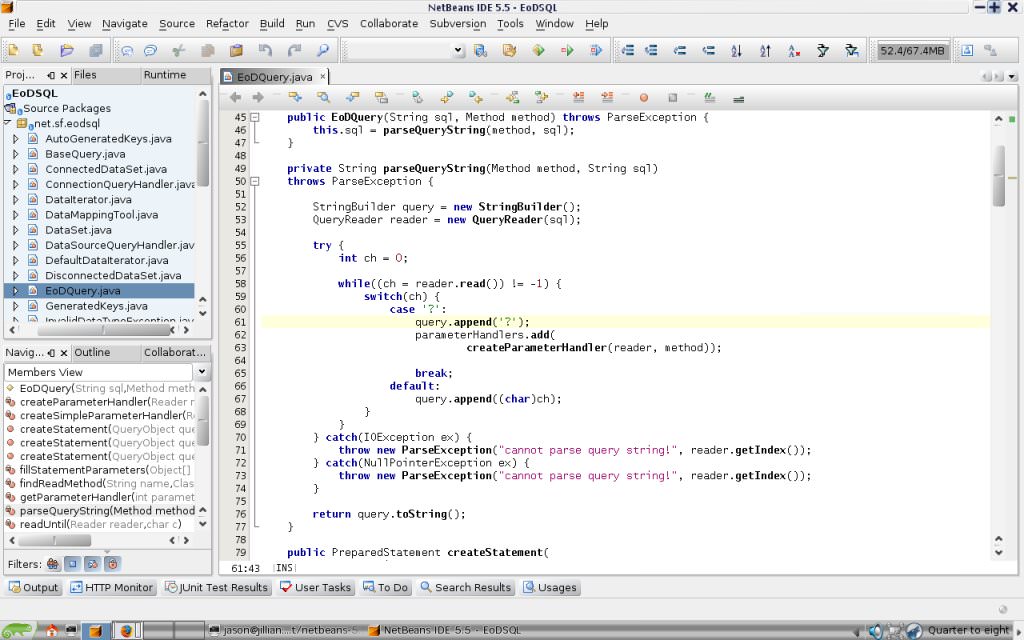Click the Paste clipboard icon
Image resolution: width=1024 pixels, height=640 pixels.
236,50
